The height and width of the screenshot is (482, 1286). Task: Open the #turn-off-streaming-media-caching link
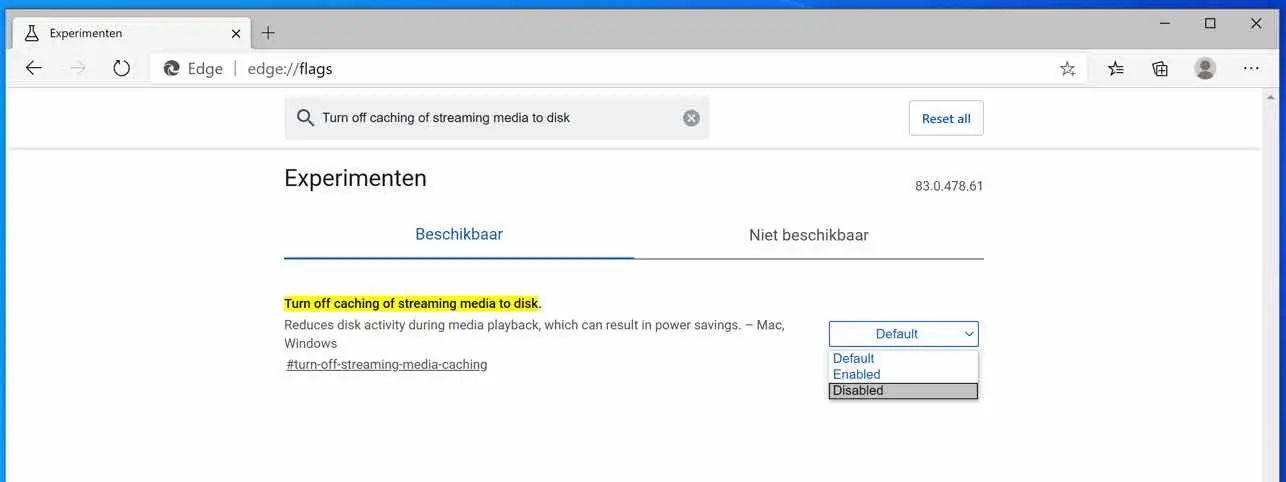click(387, 365)
